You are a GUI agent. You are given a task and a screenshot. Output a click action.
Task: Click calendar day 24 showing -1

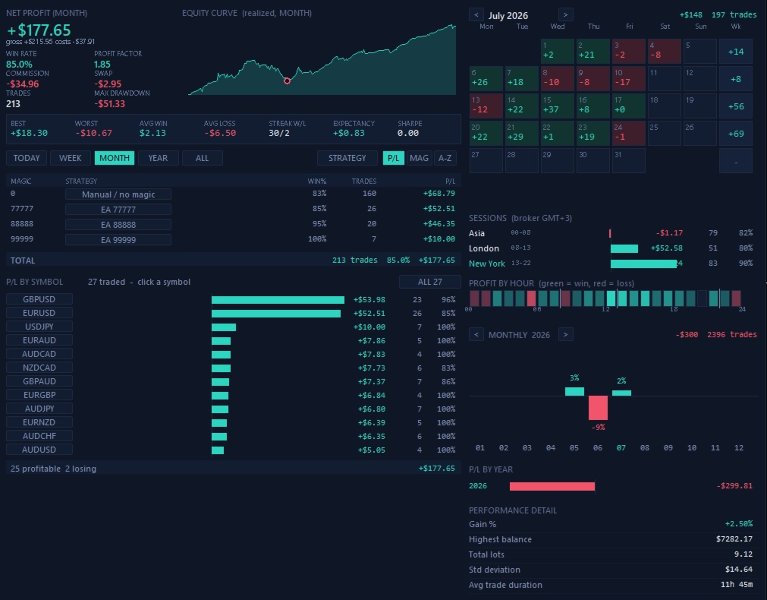[629, 133]
